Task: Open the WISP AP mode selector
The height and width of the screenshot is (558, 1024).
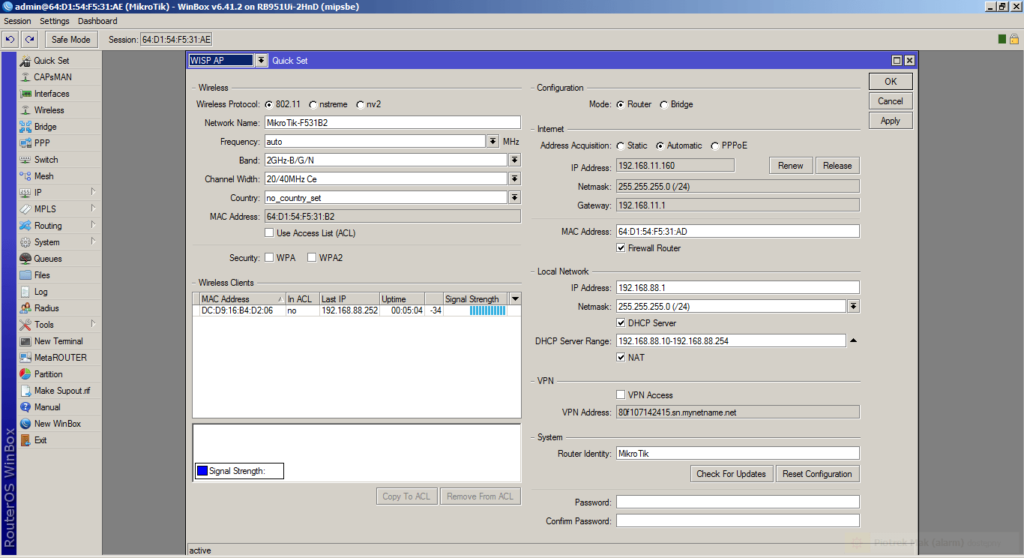Action: [x=262, y=61]
